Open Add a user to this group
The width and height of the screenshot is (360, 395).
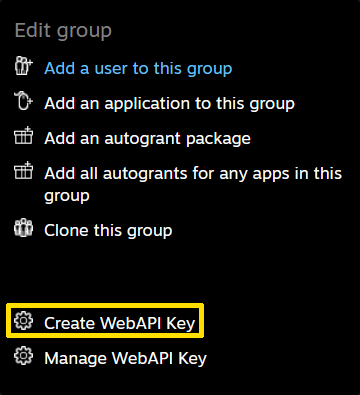pyautogui.click(x=138, y=69)
